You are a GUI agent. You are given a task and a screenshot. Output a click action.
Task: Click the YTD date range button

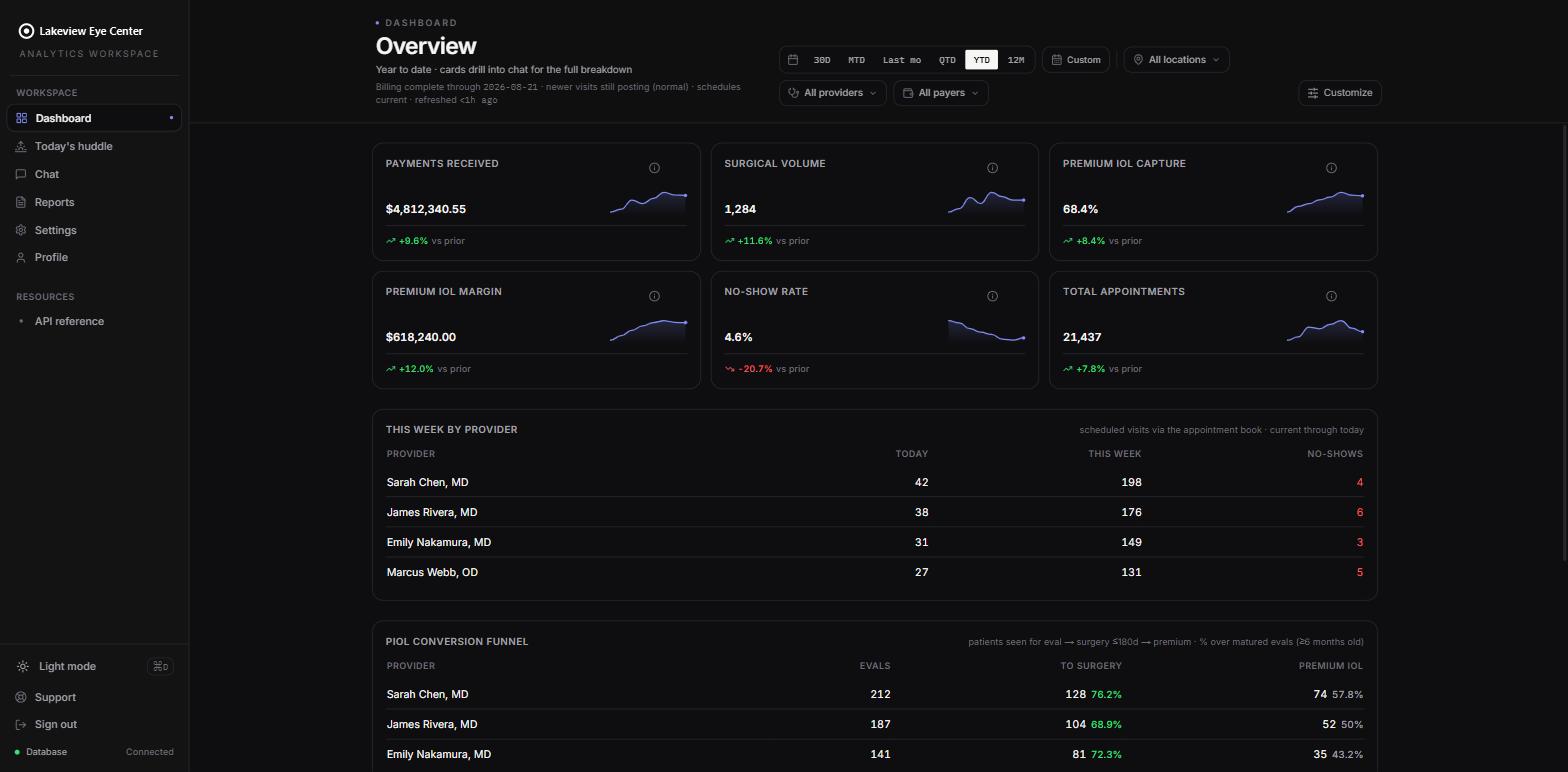982,60
